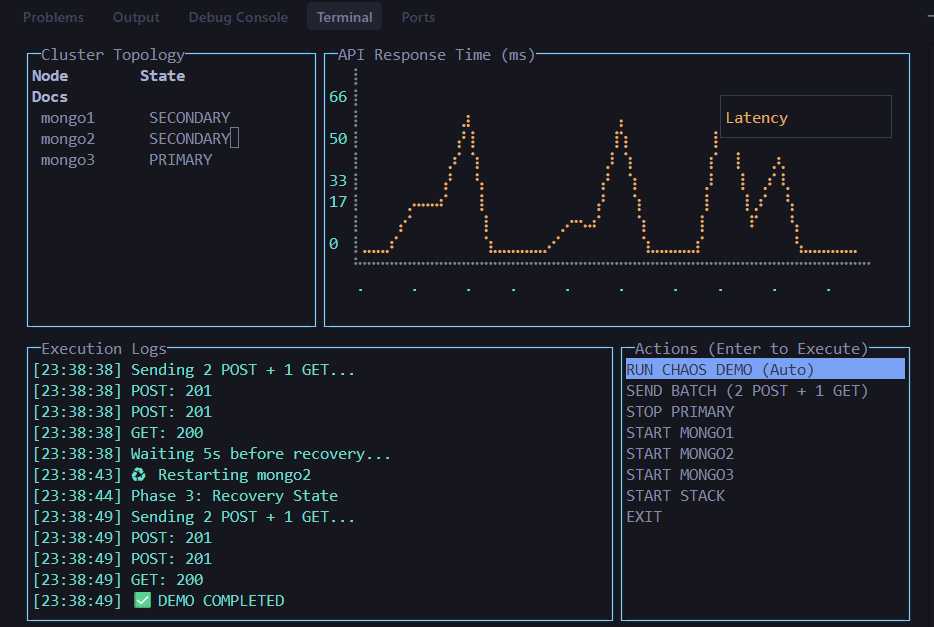
Task: Click the Actions (Enter to Execute) title
Action: pos(751,348)
